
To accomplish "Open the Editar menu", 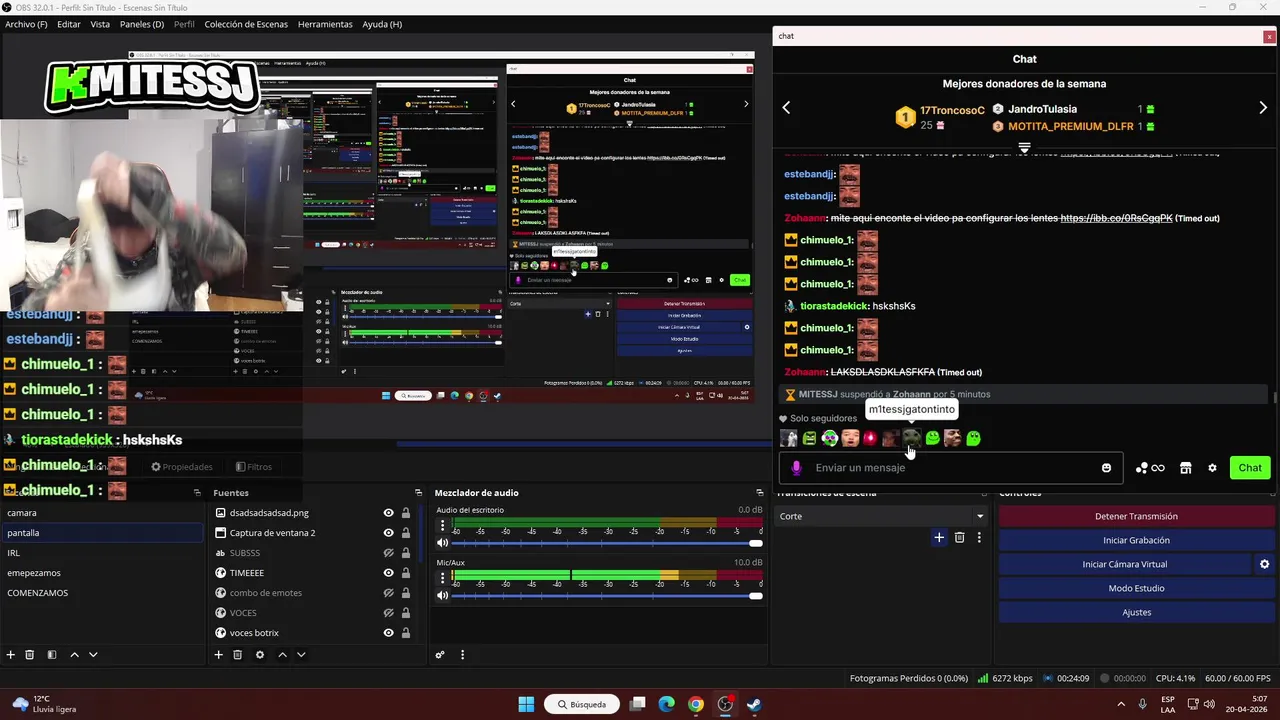I will (x=69, y=24).
